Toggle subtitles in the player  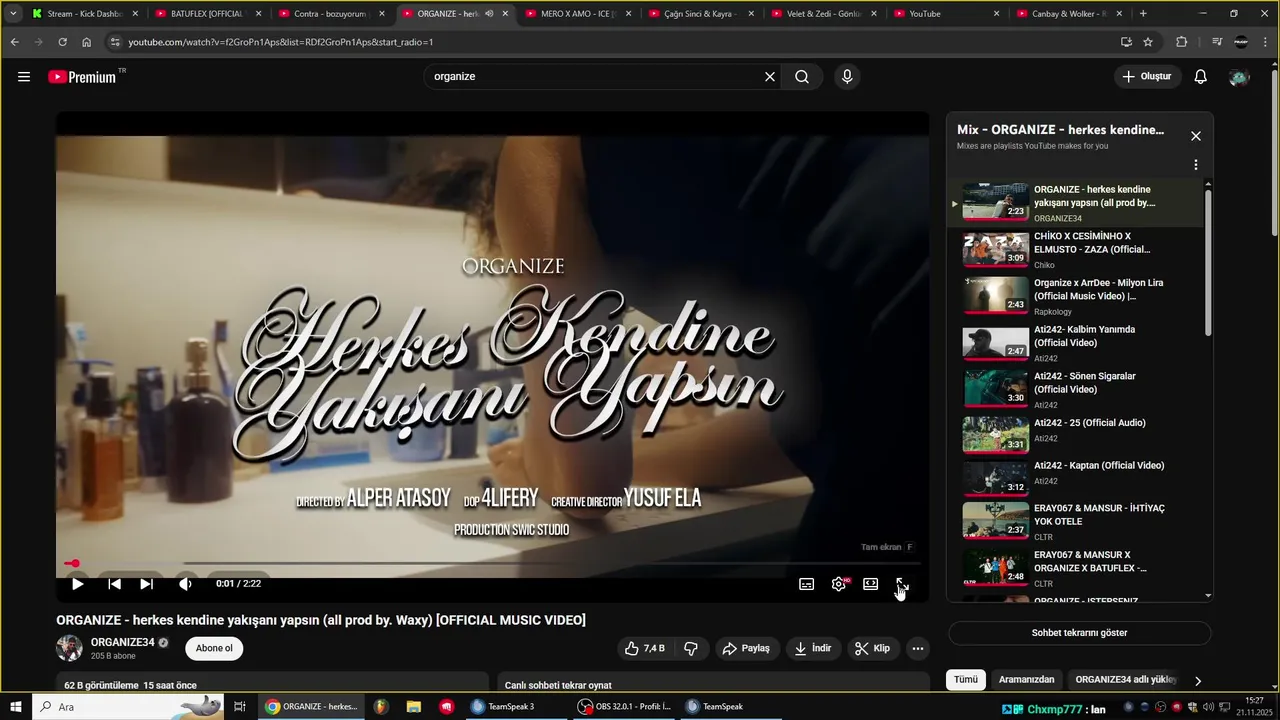807,584
